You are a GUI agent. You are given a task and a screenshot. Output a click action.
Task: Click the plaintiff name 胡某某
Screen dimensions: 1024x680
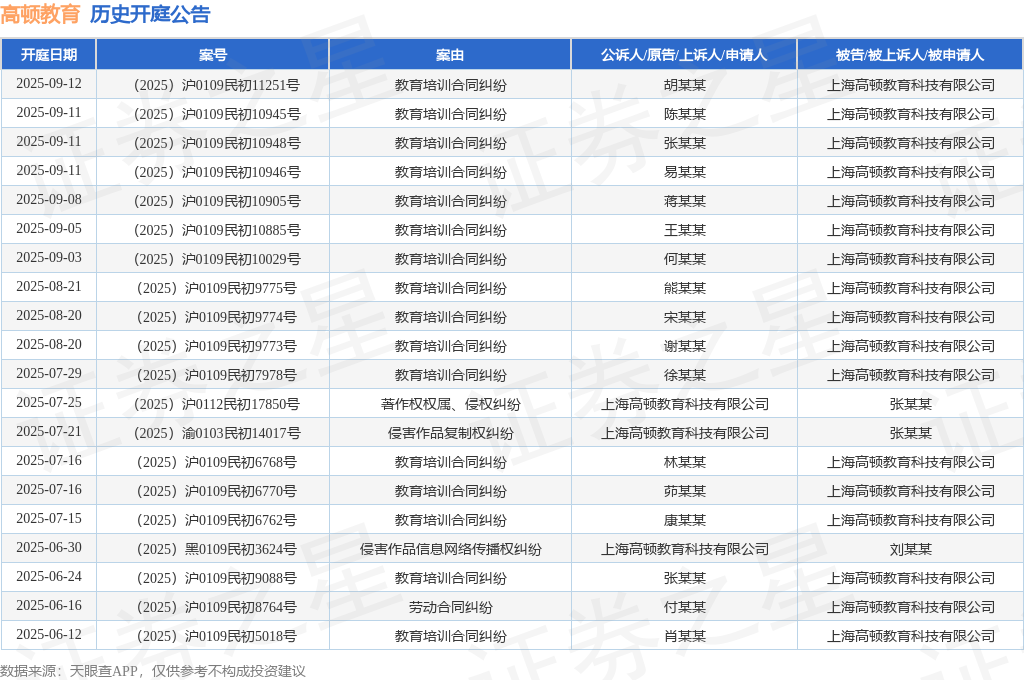(x=684, y=85)
